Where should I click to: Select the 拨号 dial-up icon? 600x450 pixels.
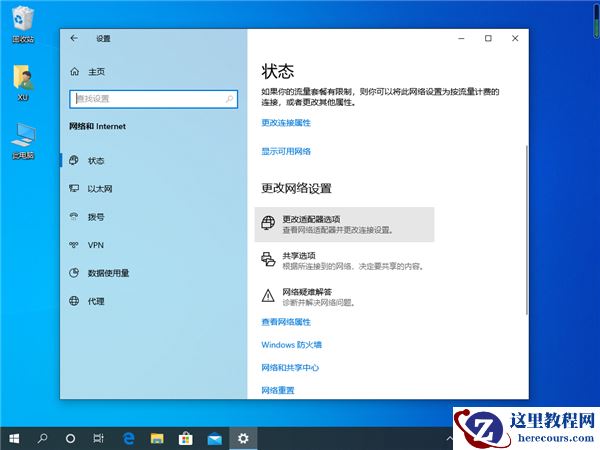pyautogui.click(x=74, y=217)
